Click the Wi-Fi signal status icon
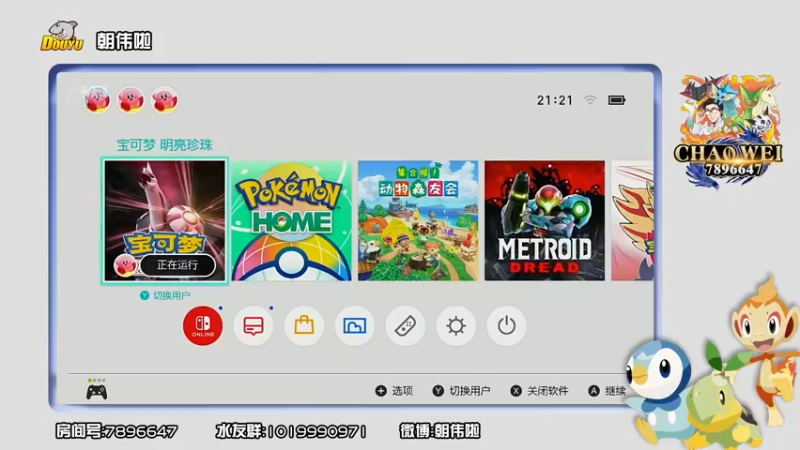This screenshot has height=450, width=800. 590,100
